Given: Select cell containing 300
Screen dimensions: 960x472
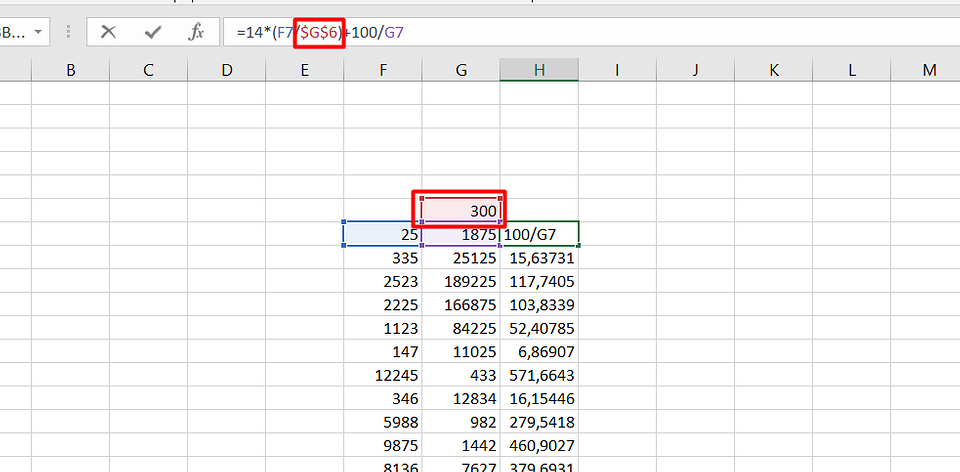Looking at the screenshot, I should click(461, 210).
